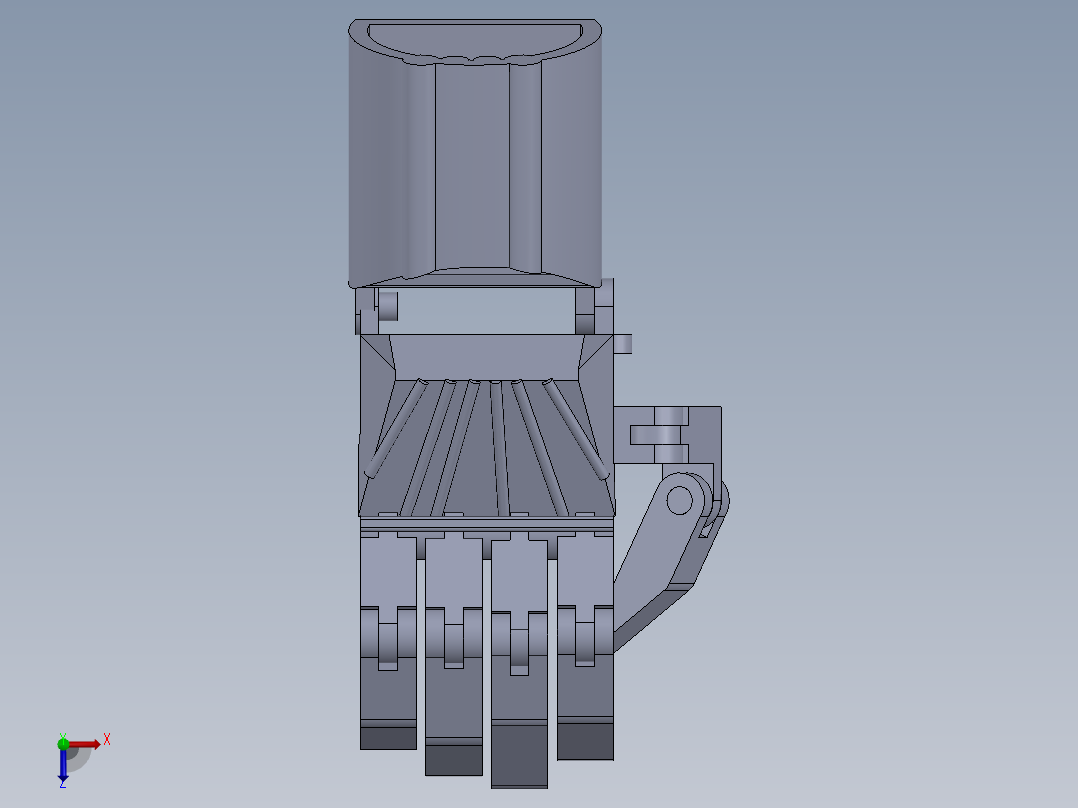Click the green Y axis ball of triad

coord(63,743)
